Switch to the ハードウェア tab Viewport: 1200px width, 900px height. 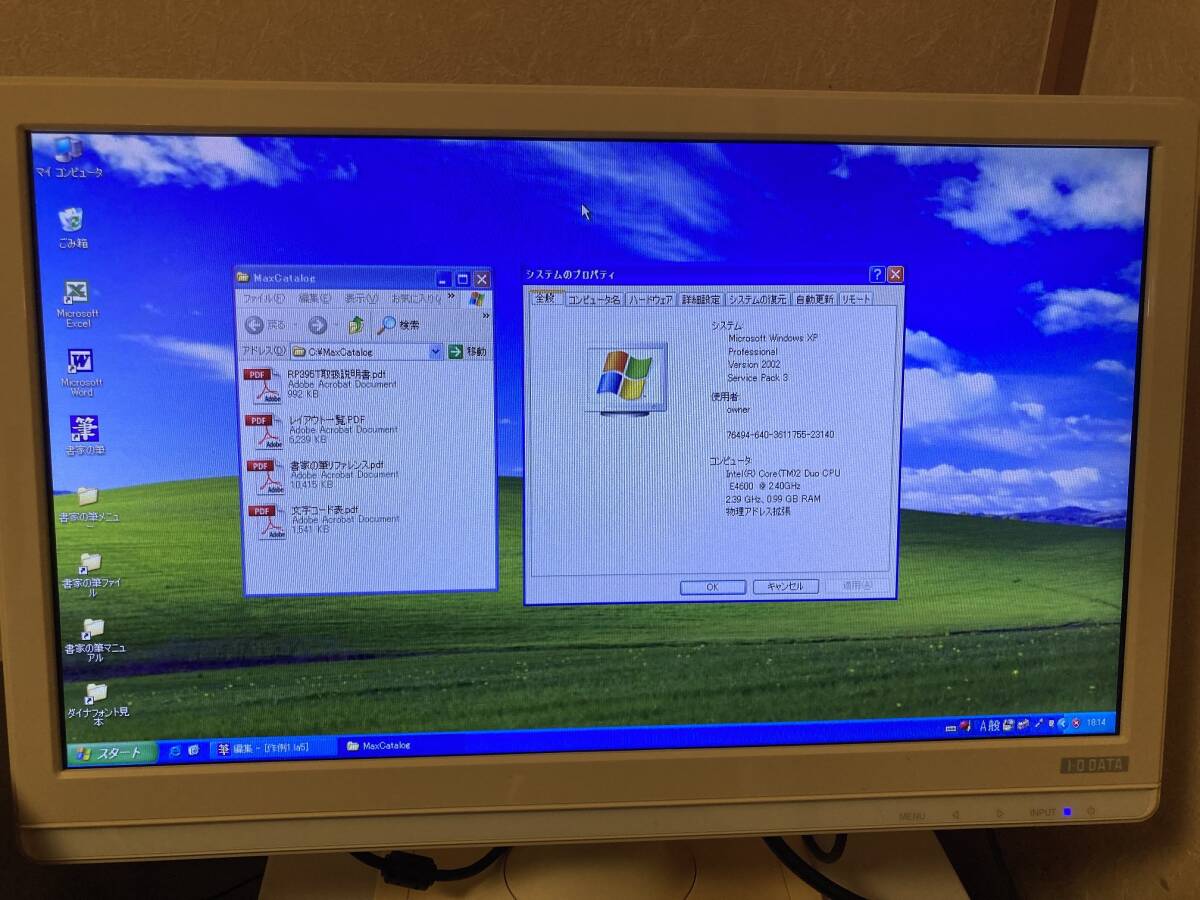tap(651, 300)
